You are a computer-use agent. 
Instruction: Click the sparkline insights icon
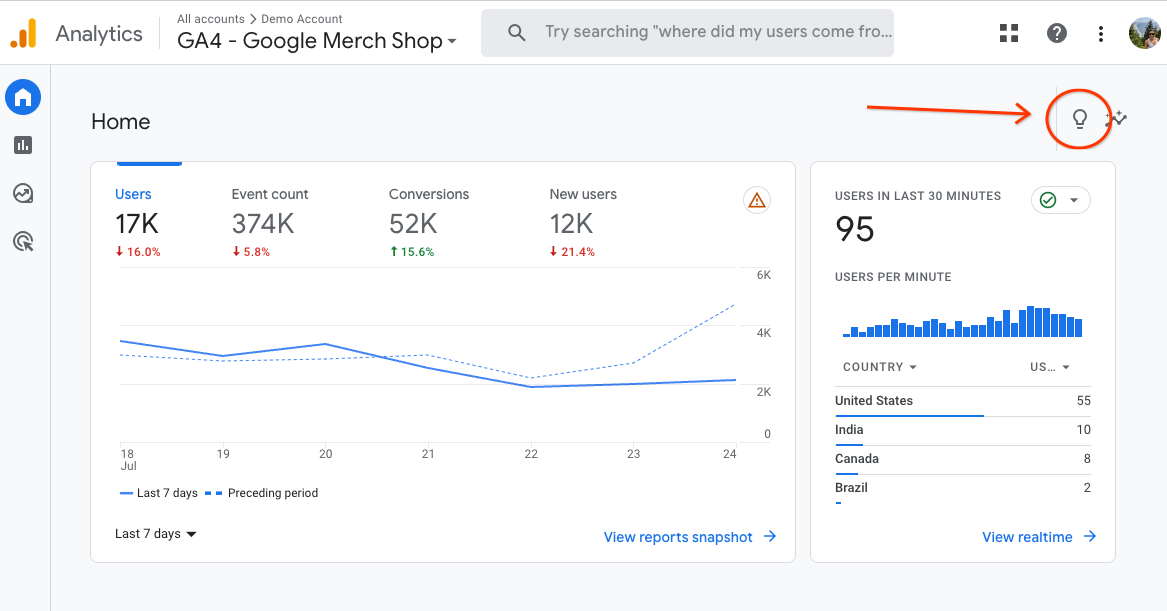click(1116, 119)
